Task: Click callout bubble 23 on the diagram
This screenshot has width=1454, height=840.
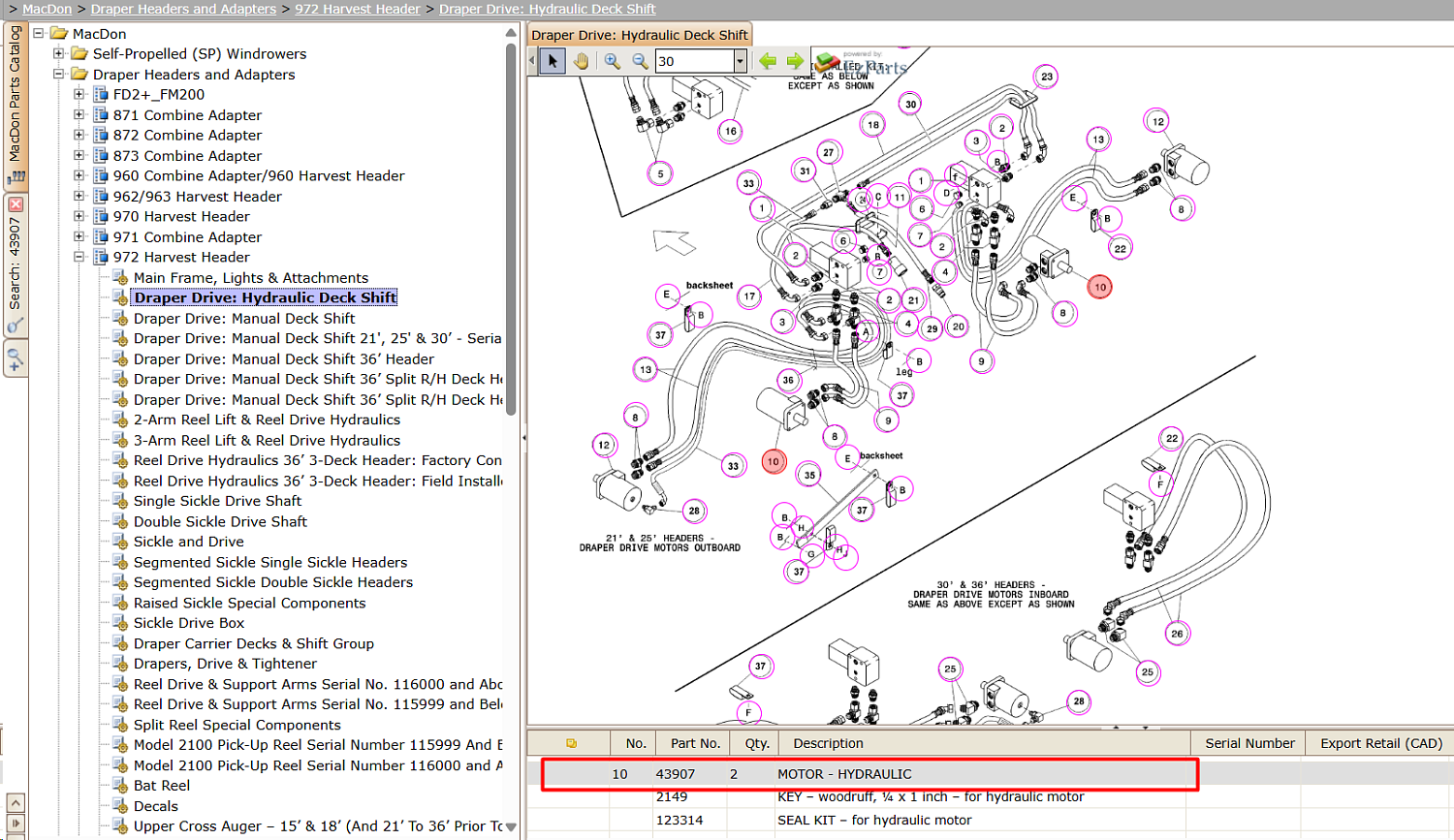Action: (x=1046, y=77)
